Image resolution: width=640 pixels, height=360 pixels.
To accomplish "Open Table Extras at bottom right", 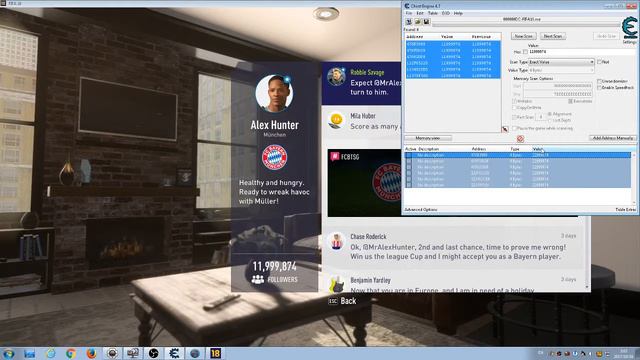I will point(625,209).
